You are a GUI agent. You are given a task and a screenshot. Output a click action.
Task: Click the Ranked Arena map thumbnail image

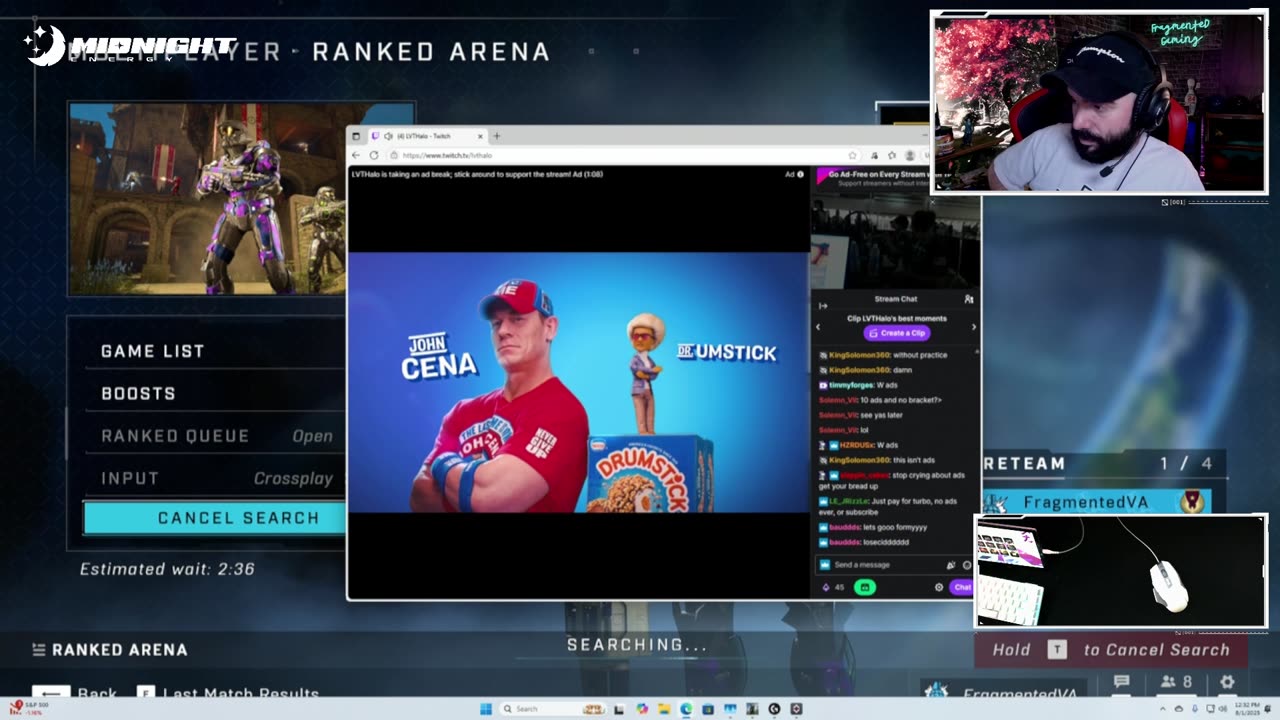[x=207, y=199]
